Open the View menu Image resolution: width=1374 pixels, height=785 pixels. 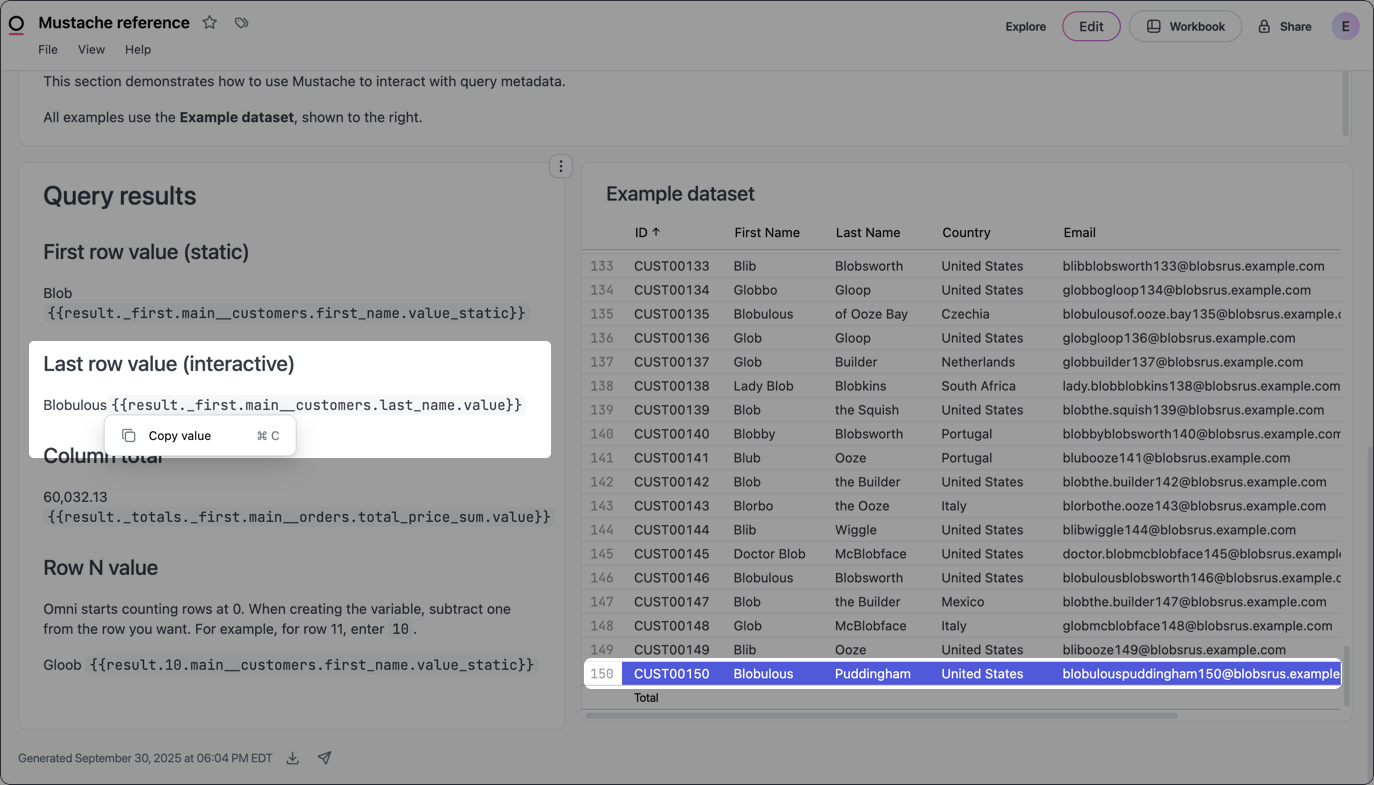(x=91, y=50)
